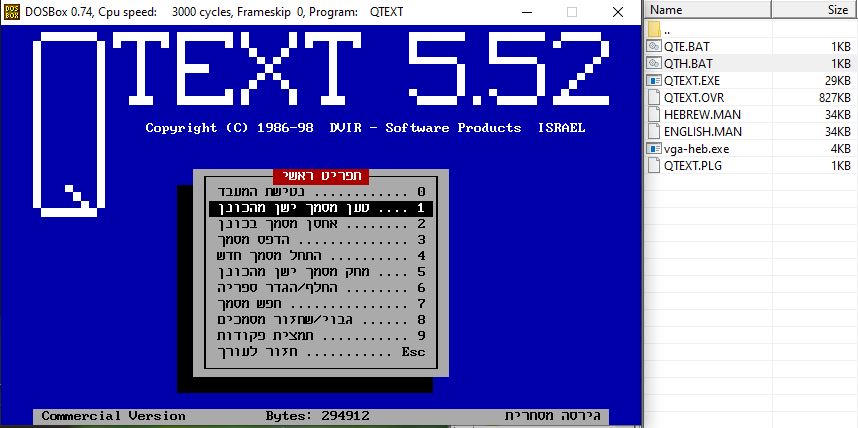Select the QTEXT.OVR file name

[693, 98]
